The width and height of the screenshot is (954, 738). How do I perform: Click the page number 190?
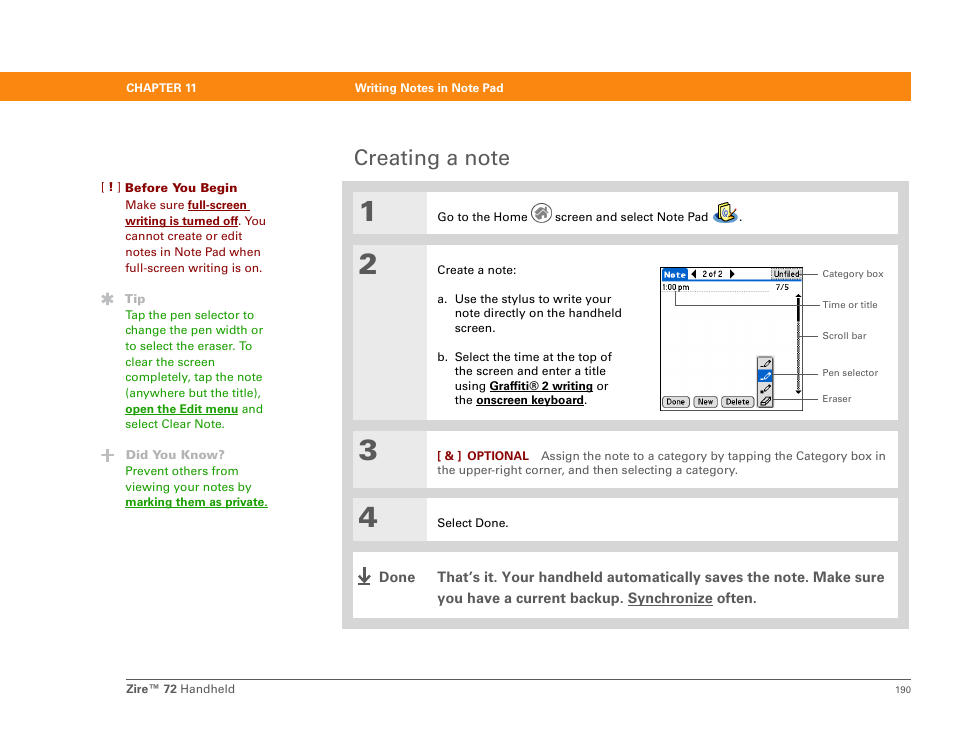click(x=903, y=689)
